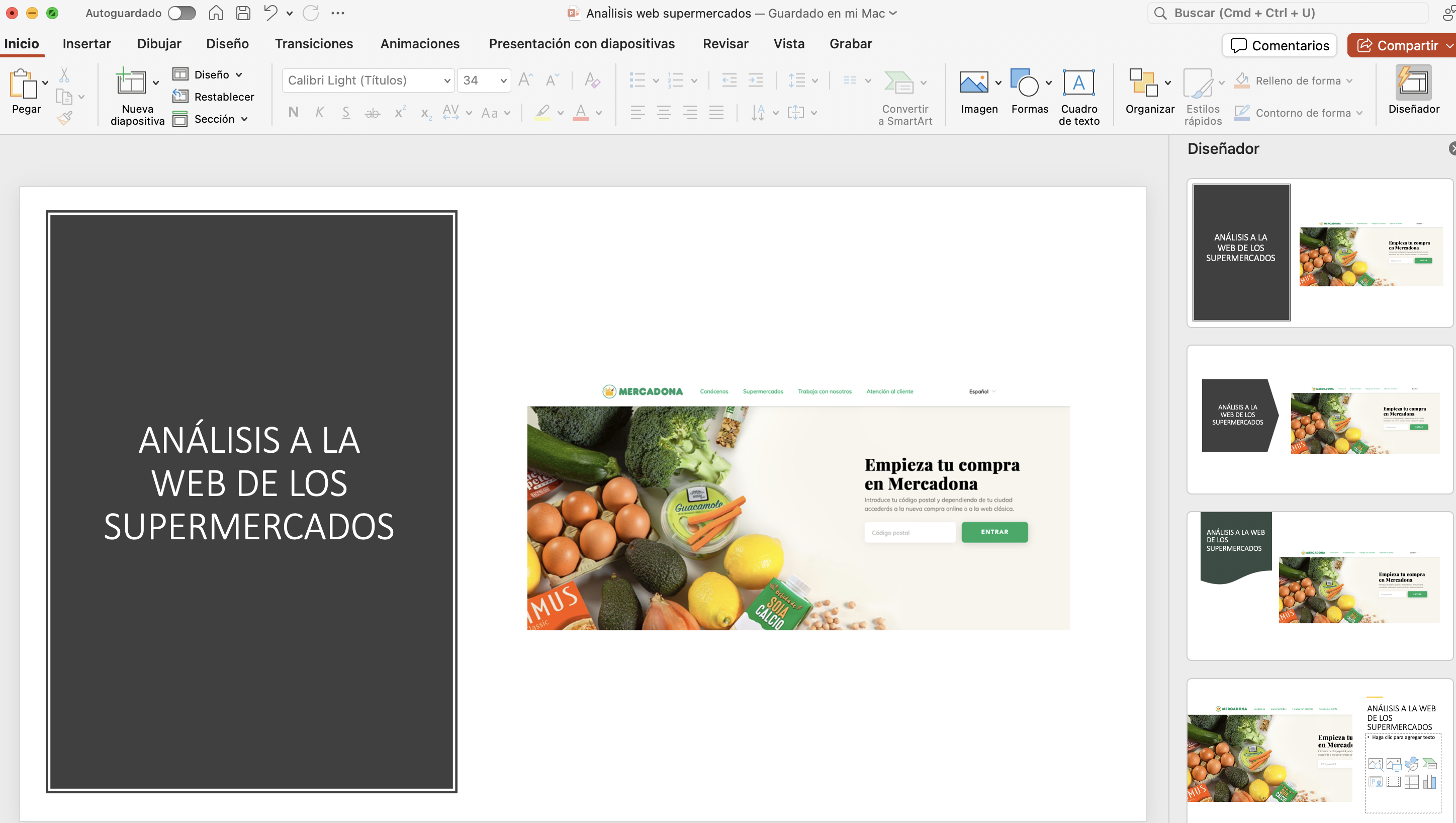Viewport: 1456px width, 823px height.
Task: Click the clear formatting icon
Action: coord(592,80)
